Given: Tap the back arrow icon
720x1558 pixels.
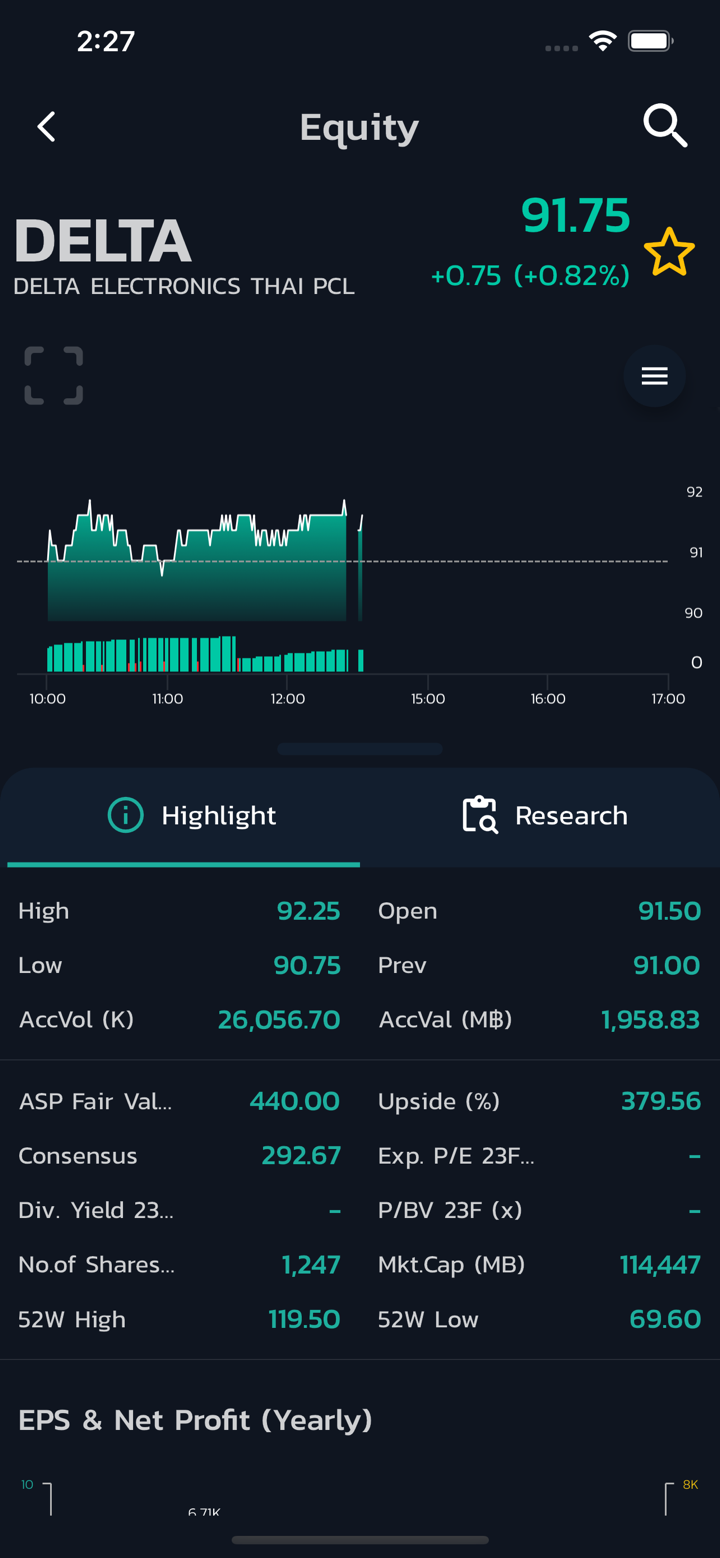Looking at the screenshot, I should [x=46, y=127].
